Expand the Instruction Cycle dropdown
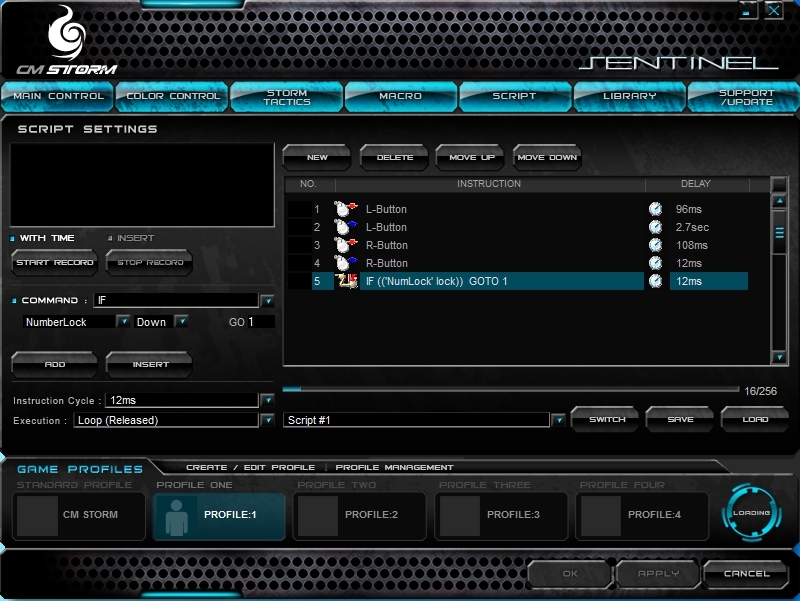 (x=267, y=400)
